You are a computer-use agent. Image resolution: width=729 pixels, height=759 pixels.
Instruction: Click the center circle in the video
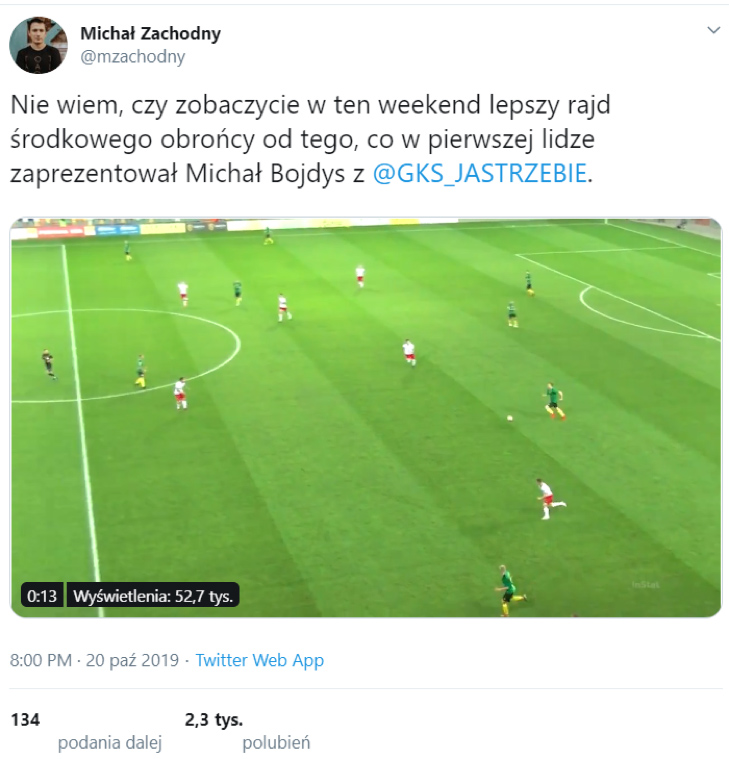[126, 356]
